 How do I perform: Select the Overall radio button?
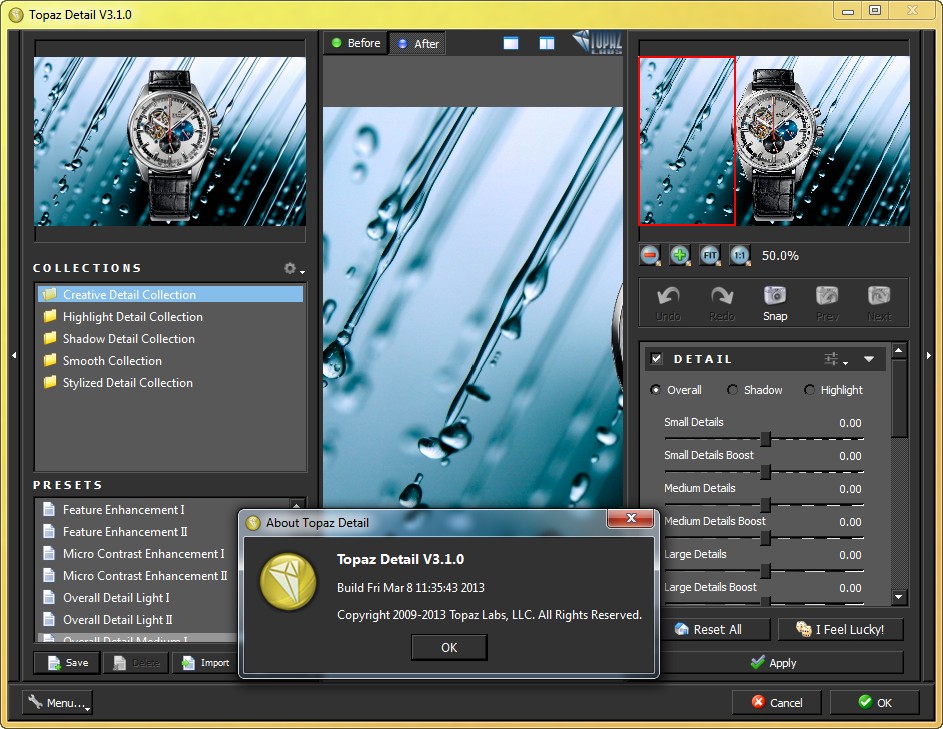tap(656, 390)
